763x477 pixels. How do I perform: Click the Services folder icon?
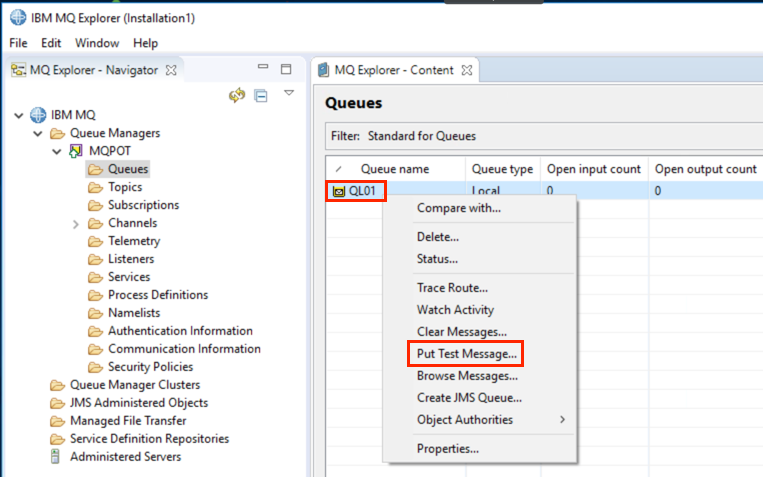coord(95,277)
